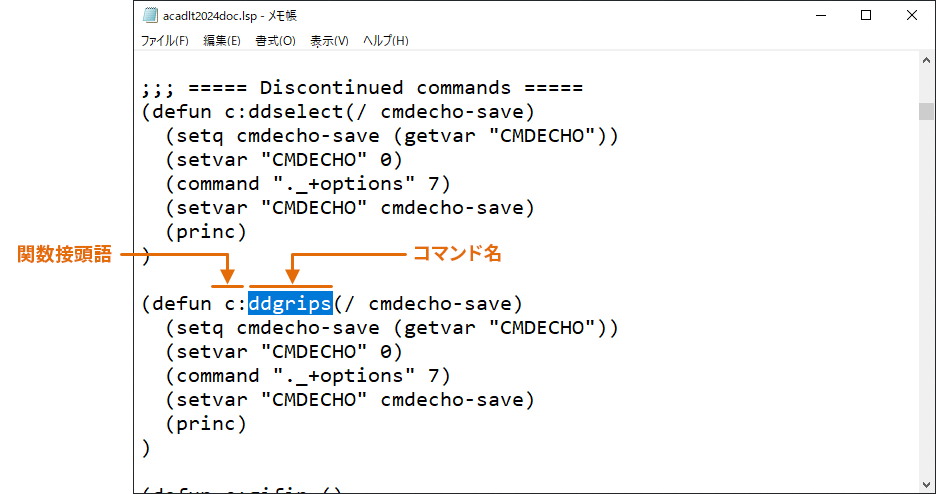The image size is (936, 494).
Task: Place cursor on first (princ) line
Action: 206,231
